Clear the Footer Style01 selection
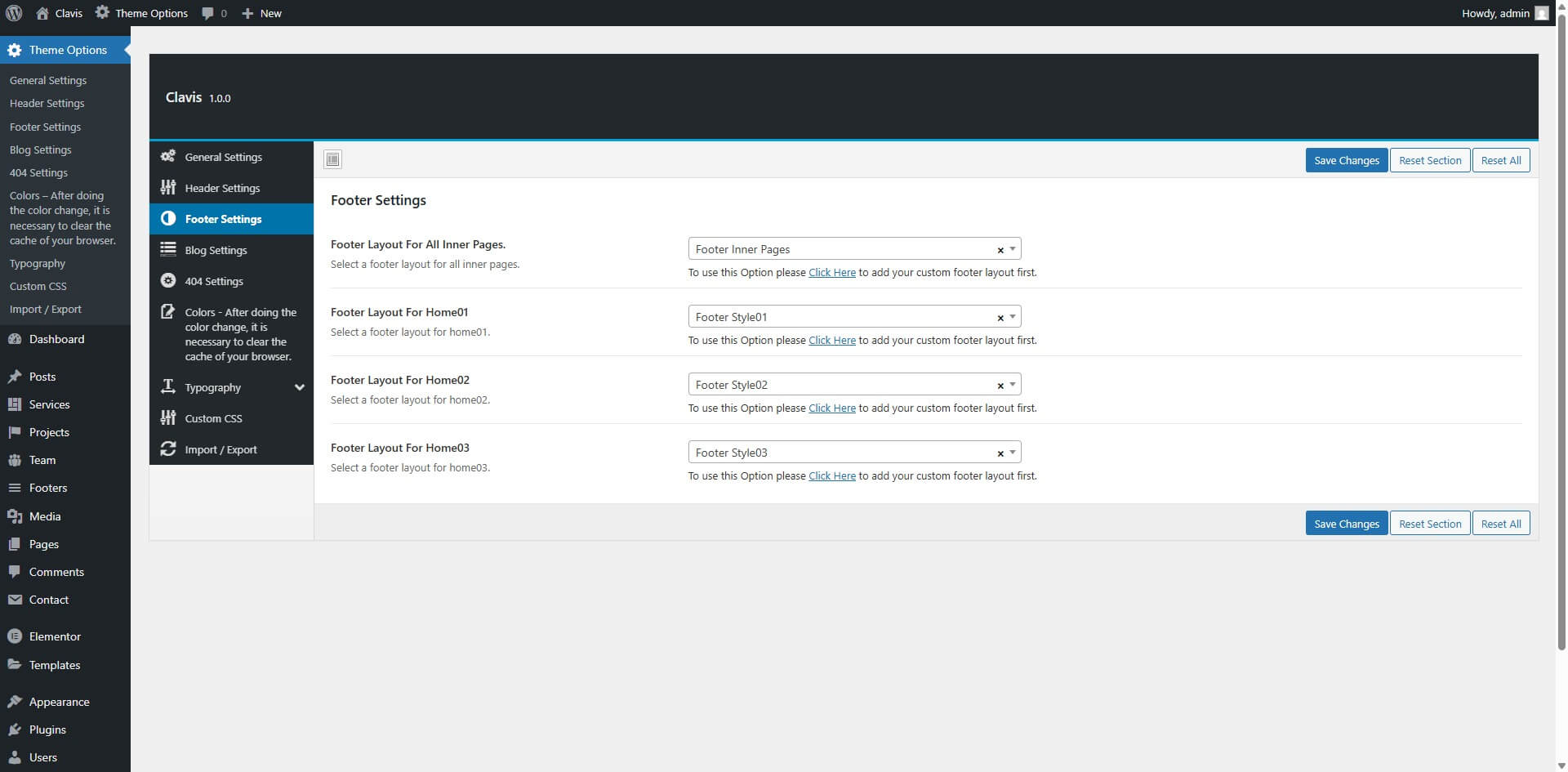 tap(1000, 318)
